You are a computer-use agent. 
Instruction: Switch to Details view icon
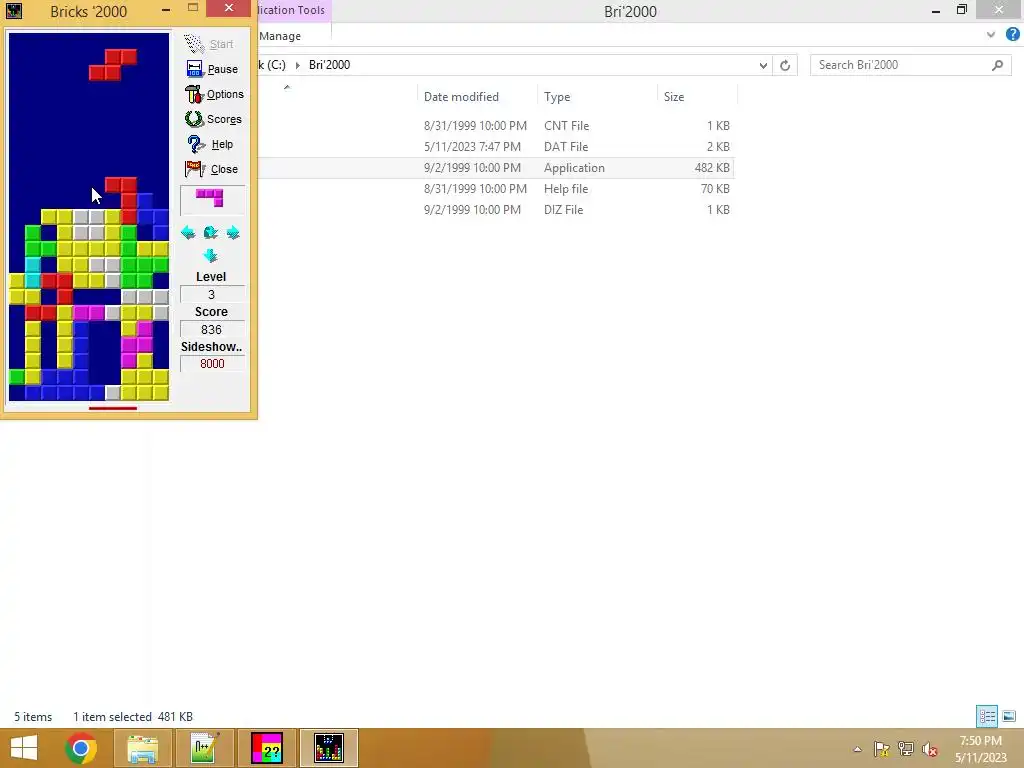987,716
